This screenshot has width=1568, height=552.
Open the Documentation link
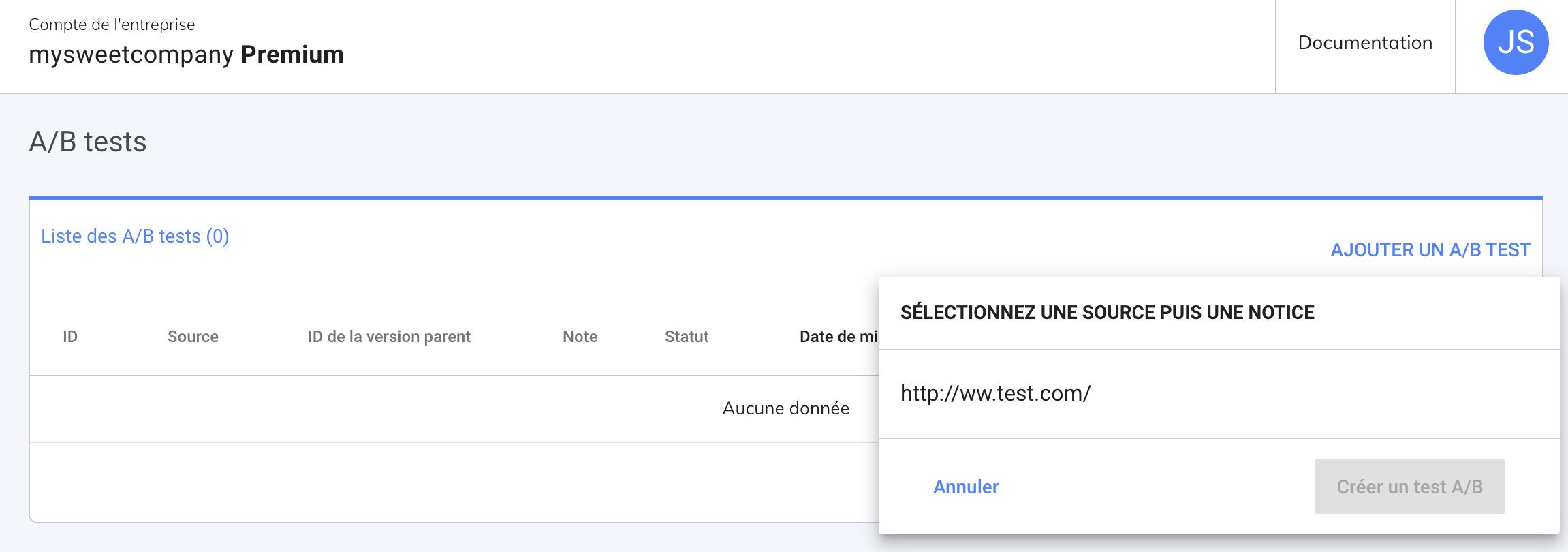(1365, 43)
